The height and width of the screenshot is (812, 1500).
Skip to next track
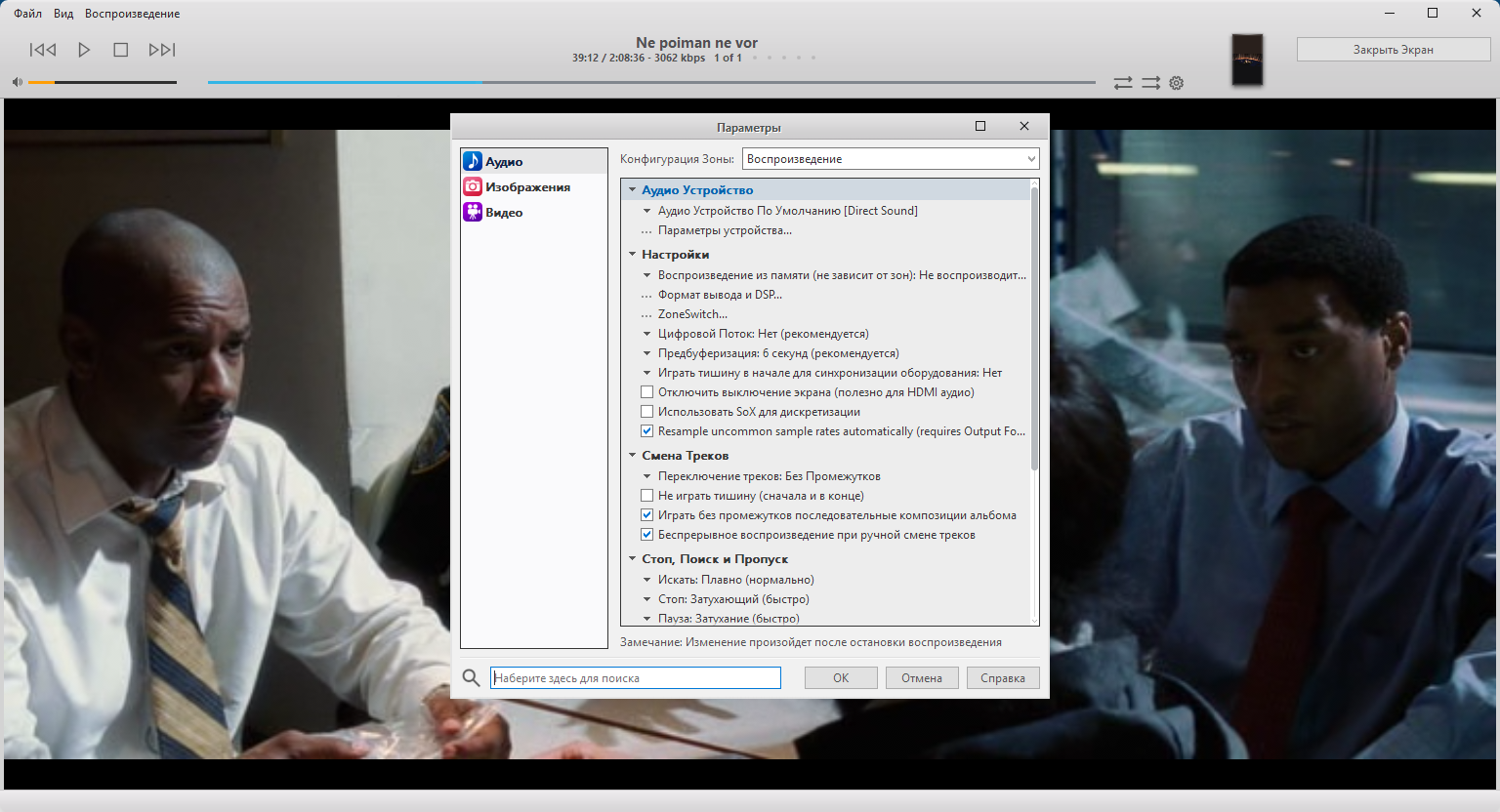(162, 50)
